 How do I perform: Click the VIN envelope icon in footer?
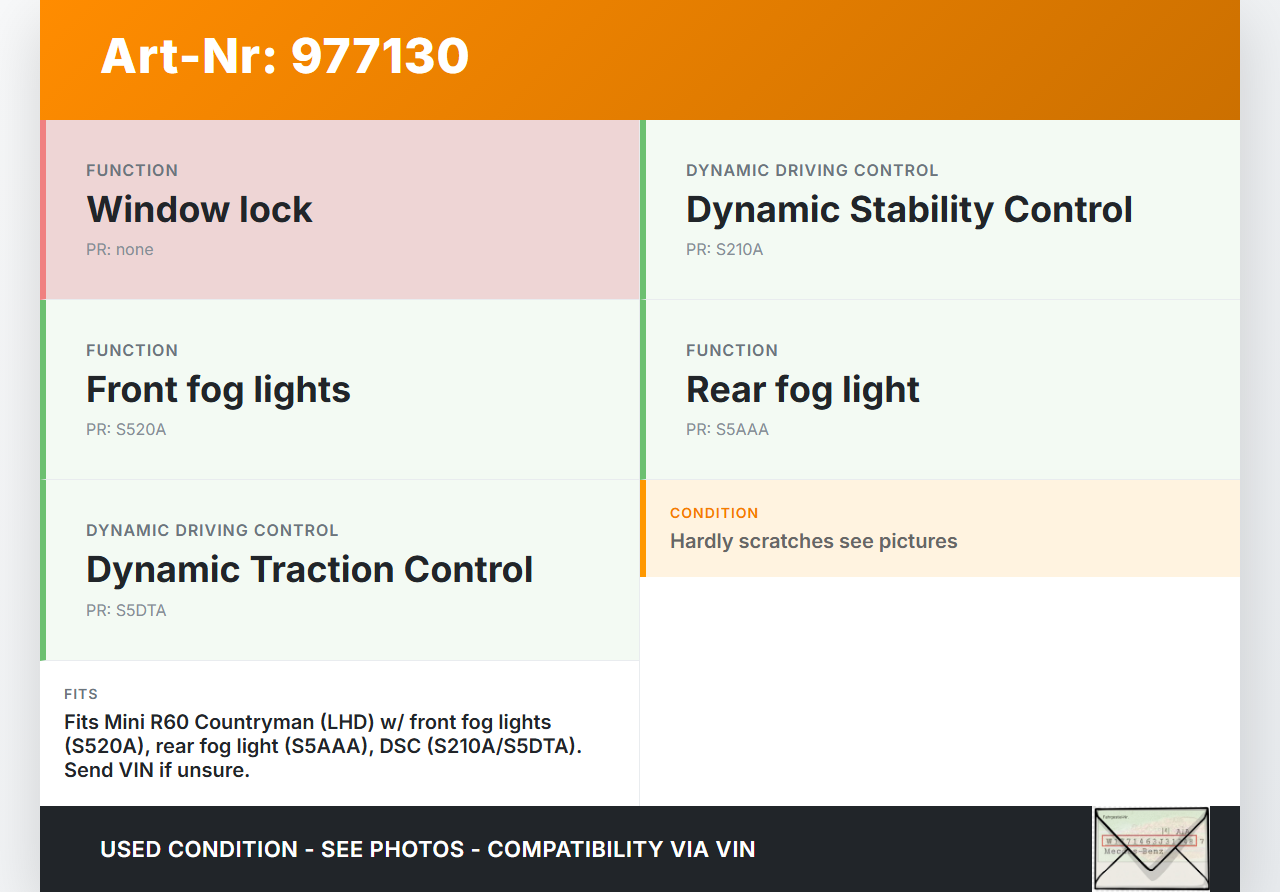(1150, 848)
